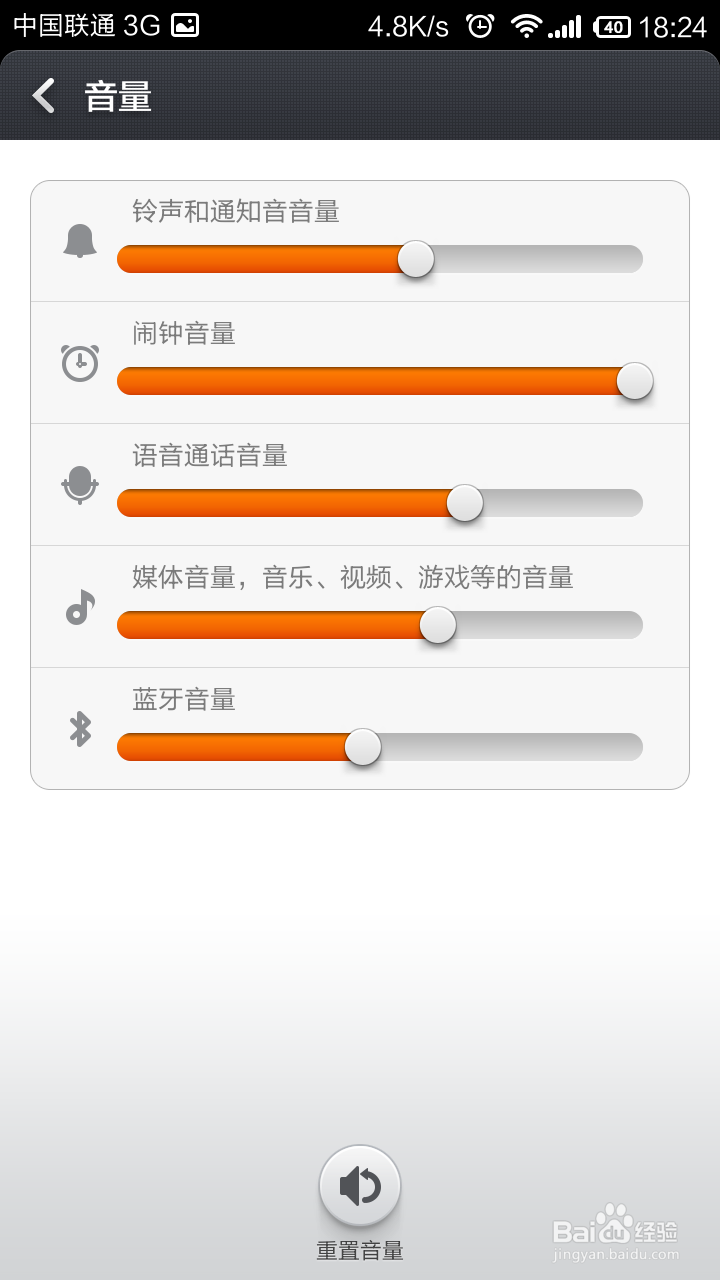Tap the Bluetooth volume icon

click(80, 729)
